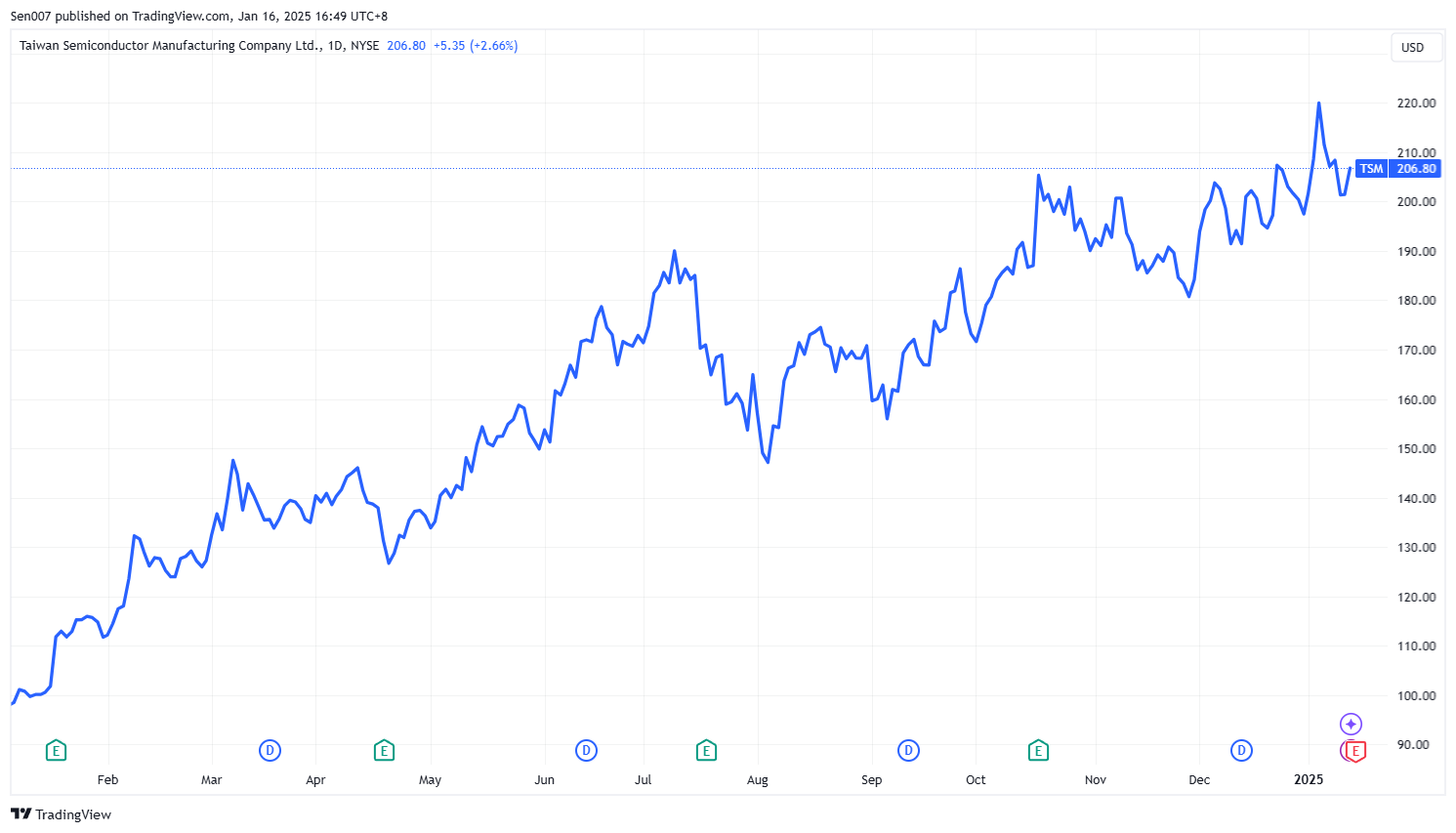Click the 160.00 price axis label
Screen dimensions: 1456x833
[x=1417, y=399]
